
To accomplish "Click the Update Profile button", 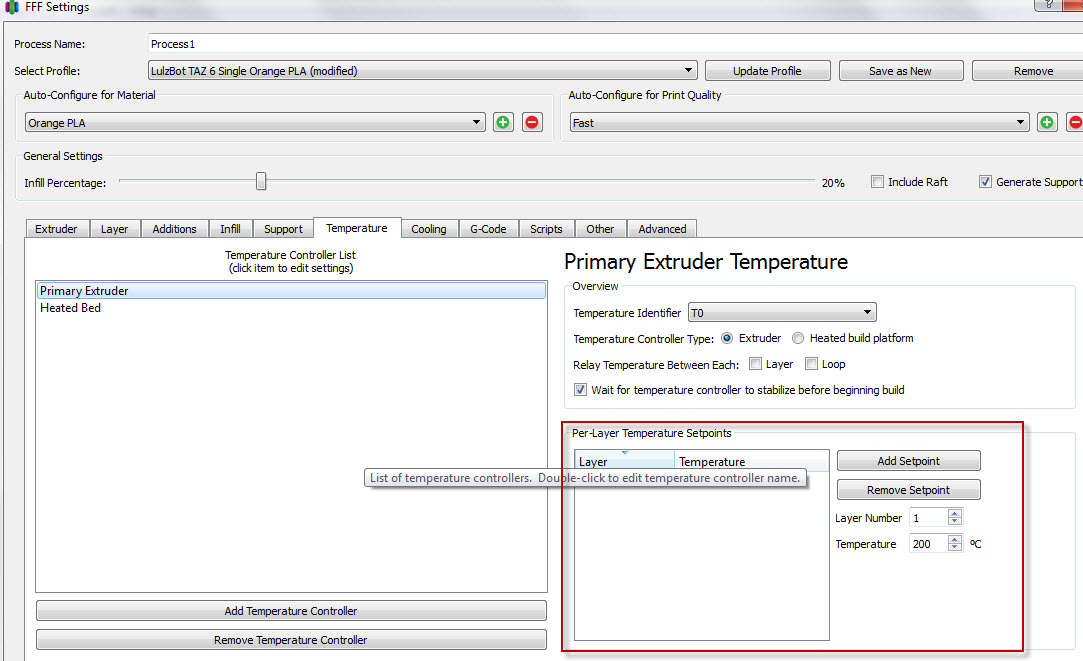I will coord(767,70).
